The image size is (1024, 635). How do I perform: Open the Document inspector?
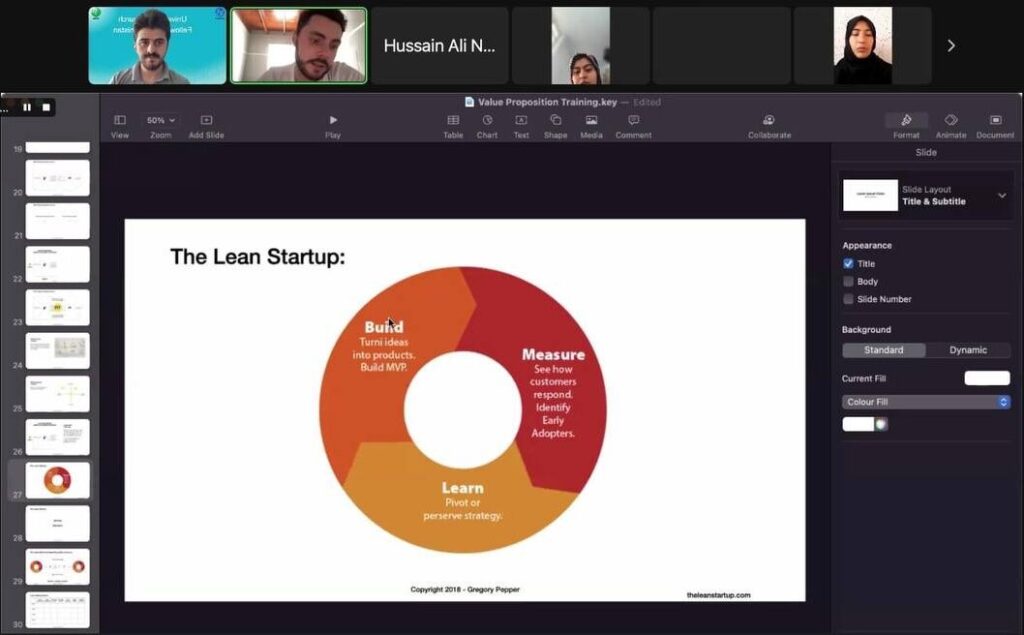point(995,120)
